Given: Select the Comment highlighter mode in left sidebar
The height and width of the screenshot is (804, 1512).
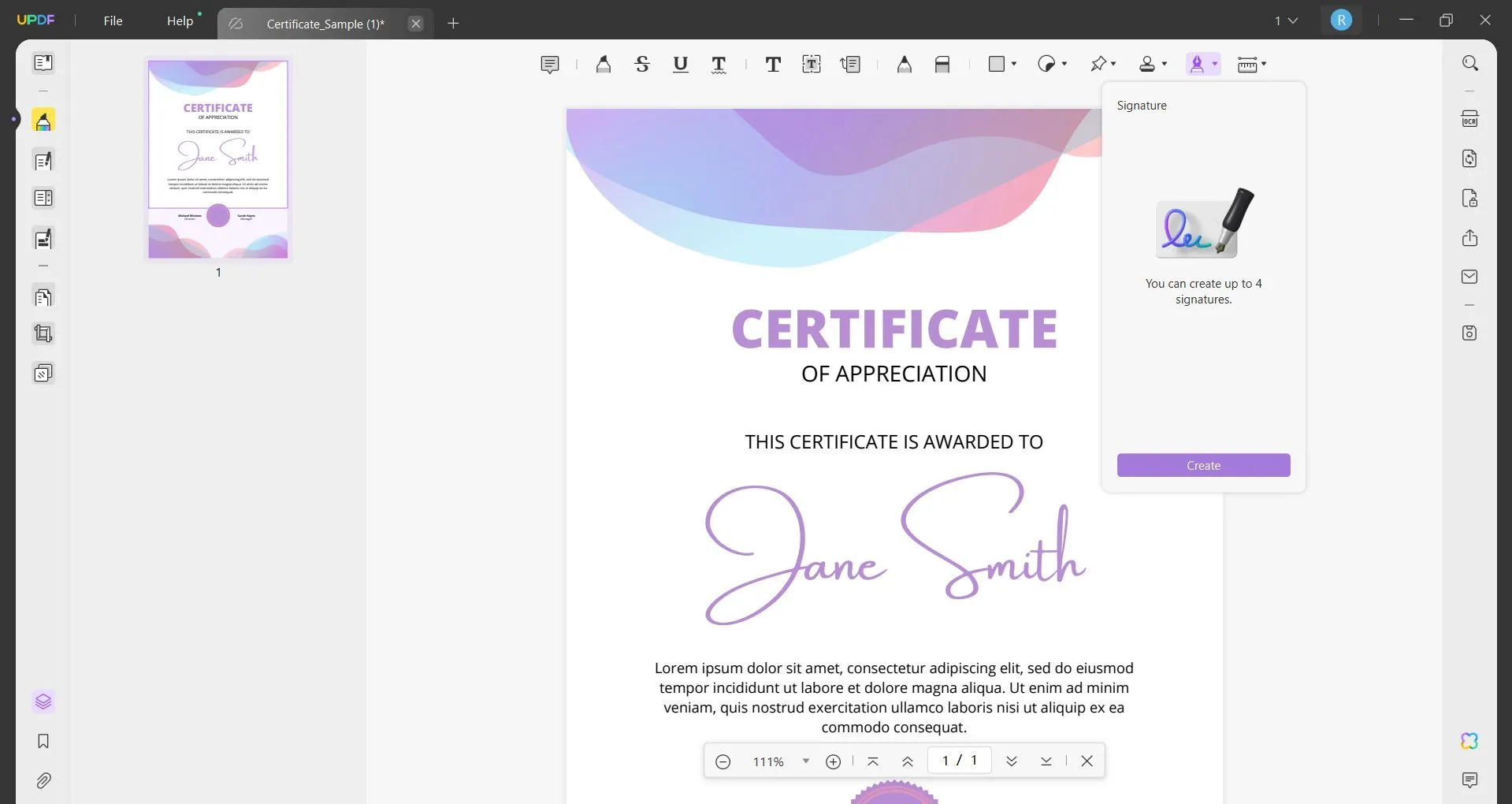Looking at the screenshot, I should coord(43,121).
